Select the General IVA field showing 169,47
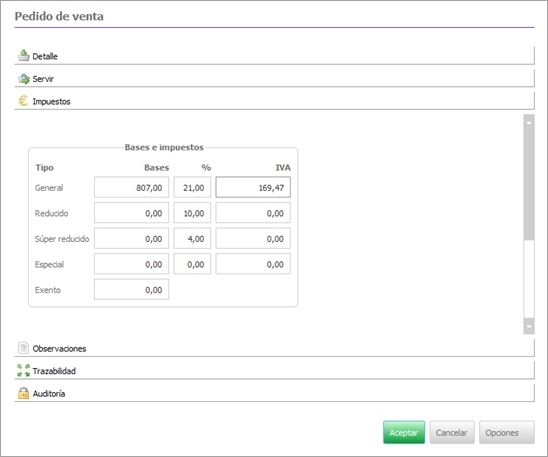The width and height of the screenshot is (548, 457). coord(253,187)
